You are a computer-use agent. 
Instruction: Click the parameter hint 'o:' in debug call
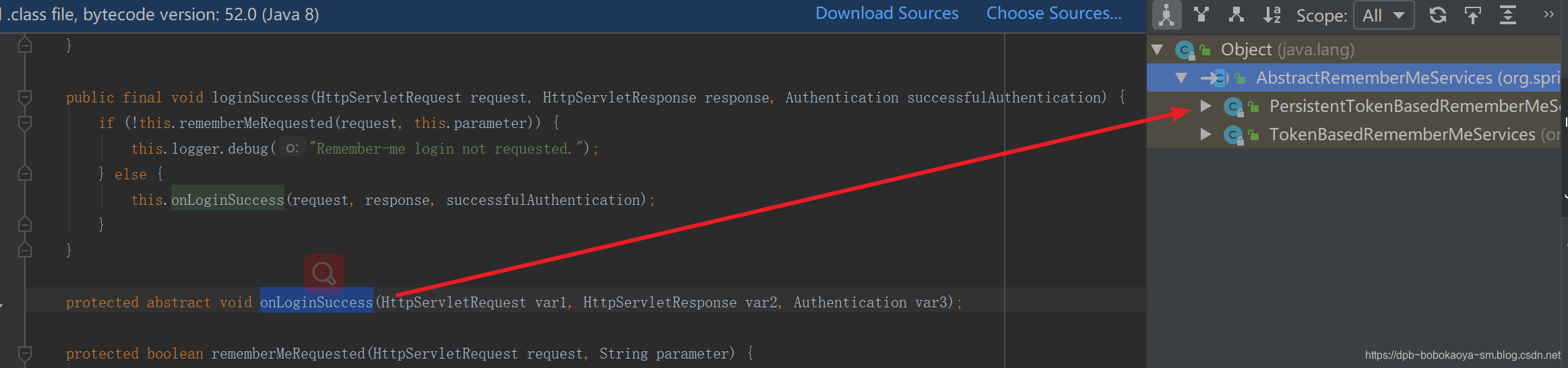291,148
